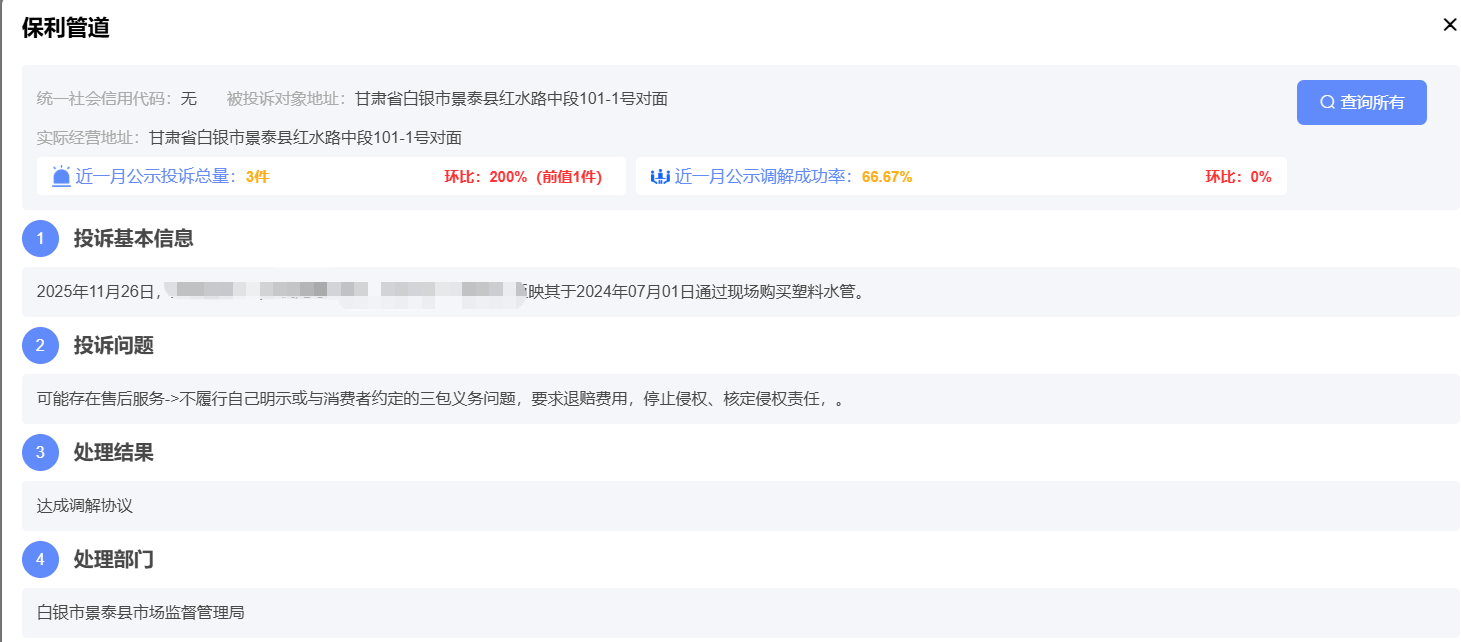Screen dimensions: 1461x642
Task: Click the red-blue siren icon for complaint total
Action: tap(62, 177)
